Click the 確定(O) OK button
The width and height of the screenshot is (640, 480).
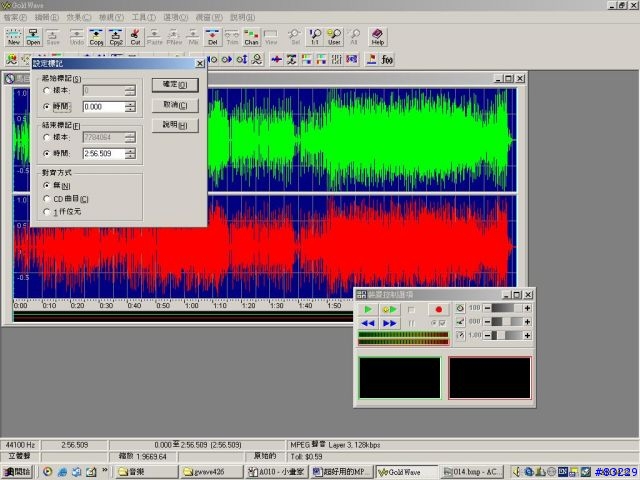click(175, 85)
